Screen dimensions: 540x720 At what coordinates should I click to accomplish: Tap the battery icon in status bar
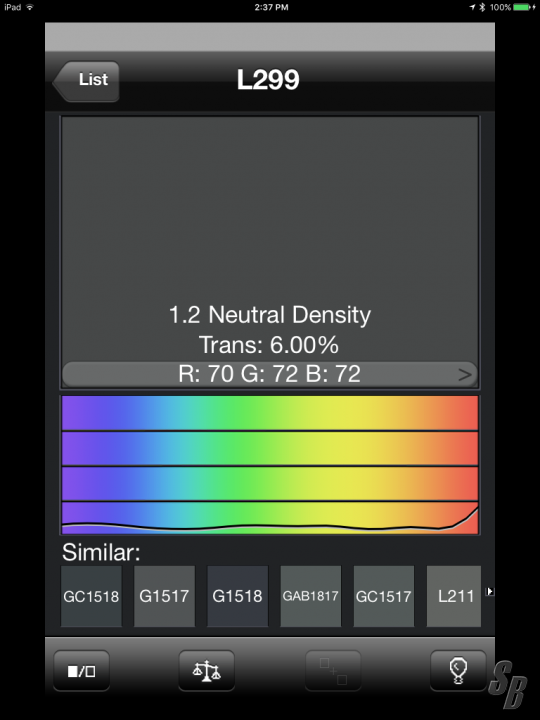click(x=524, y=7)
